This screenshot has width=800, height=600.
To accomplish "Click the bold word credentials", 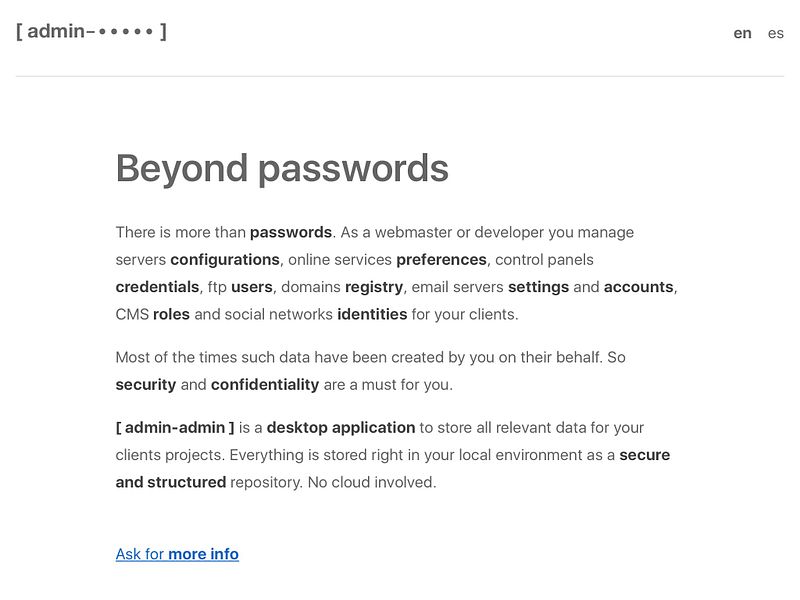I will pos(157,287).
